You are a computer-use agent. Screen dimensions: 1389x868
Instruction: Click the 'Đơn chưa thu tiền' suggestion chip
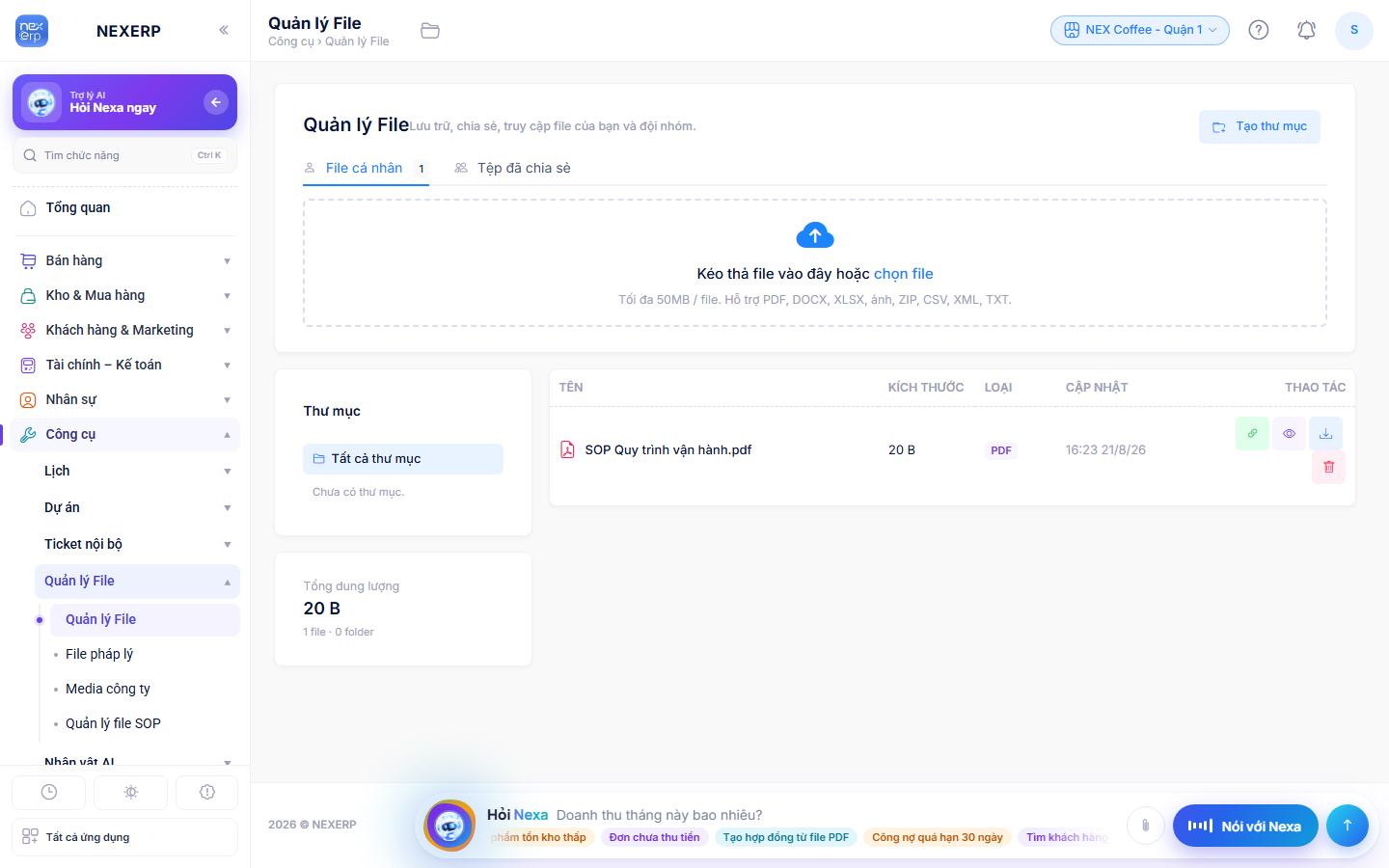(x=655, y=837)
